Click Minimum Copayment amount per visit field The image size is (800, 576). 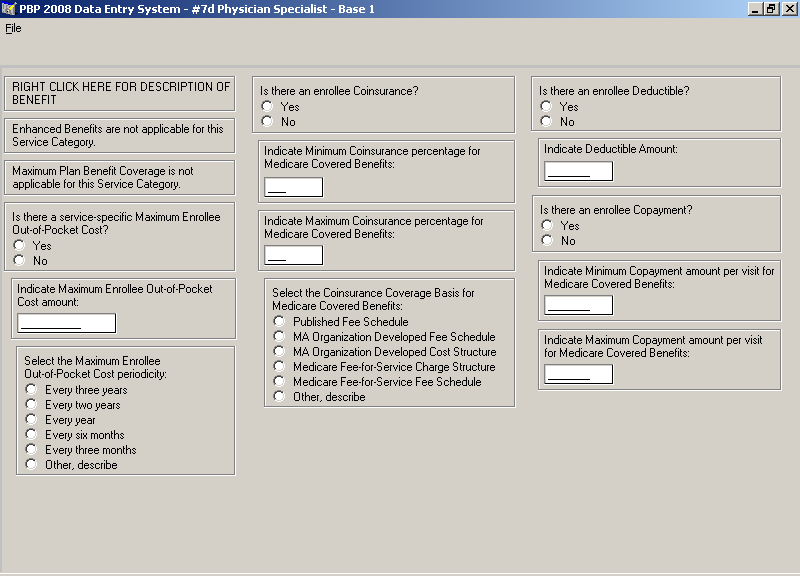(x=579, y=305)
